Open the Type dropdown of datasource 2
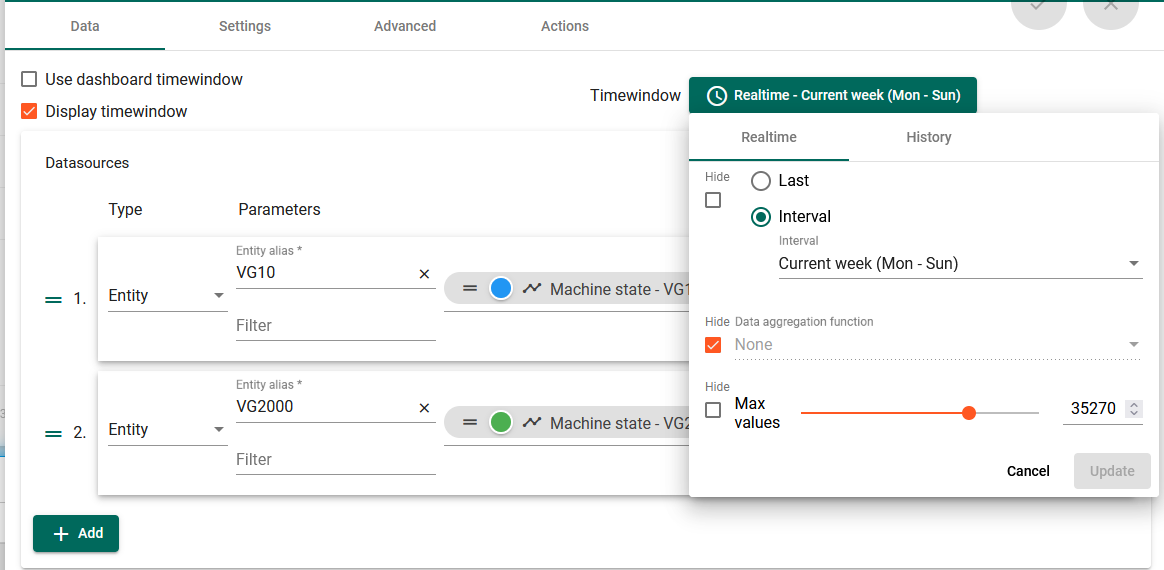This screenshot has height=570, width=1164. point(168,430)
